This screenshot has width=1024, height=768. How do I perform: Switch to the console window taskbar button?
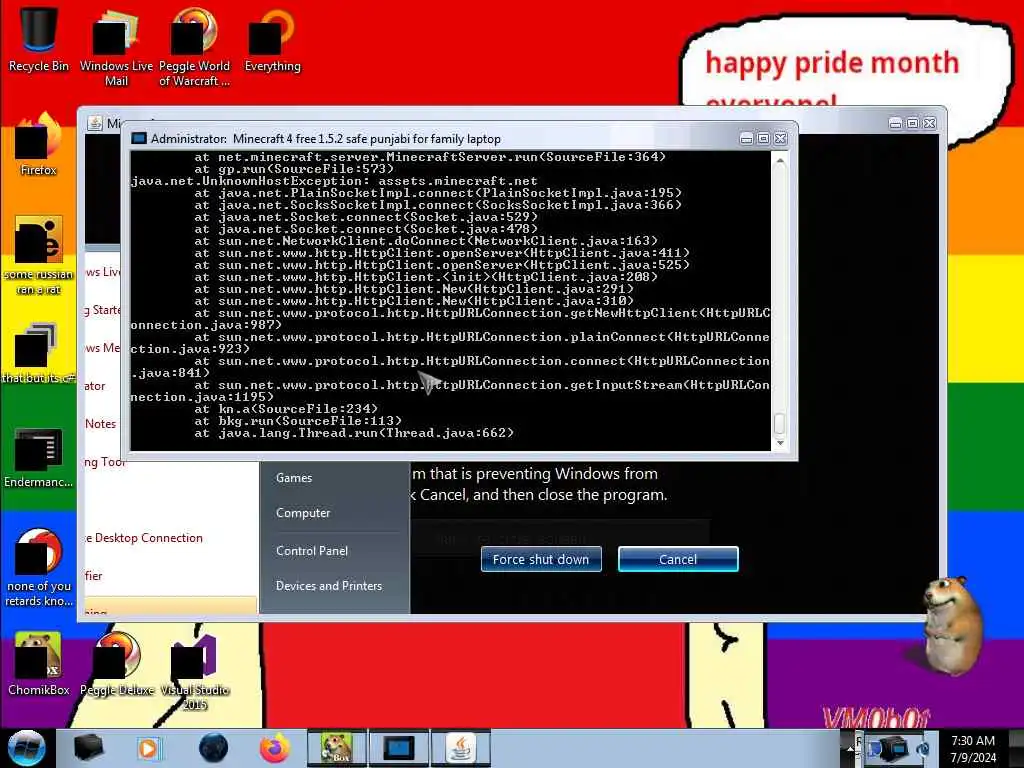(x=398, y=748)
